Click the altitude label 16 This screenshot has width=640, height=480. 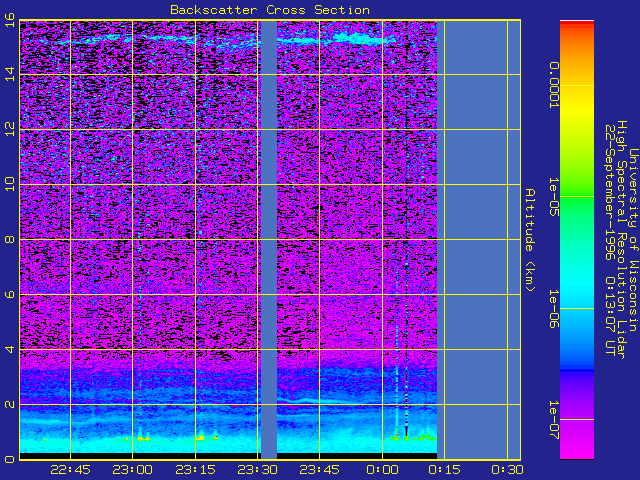10,19
